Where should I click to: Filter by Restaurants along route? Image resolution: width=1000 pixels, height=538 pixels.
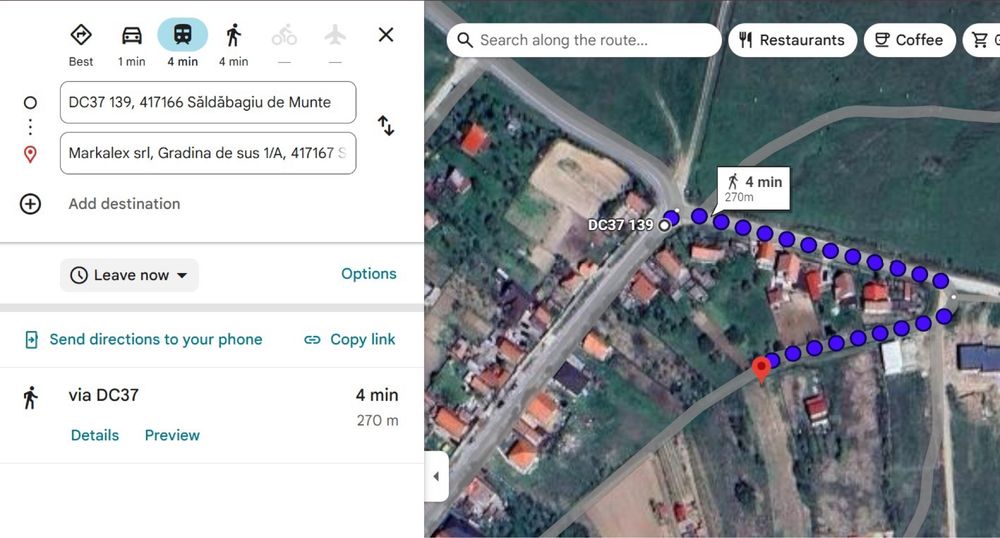tap(792, 40)
